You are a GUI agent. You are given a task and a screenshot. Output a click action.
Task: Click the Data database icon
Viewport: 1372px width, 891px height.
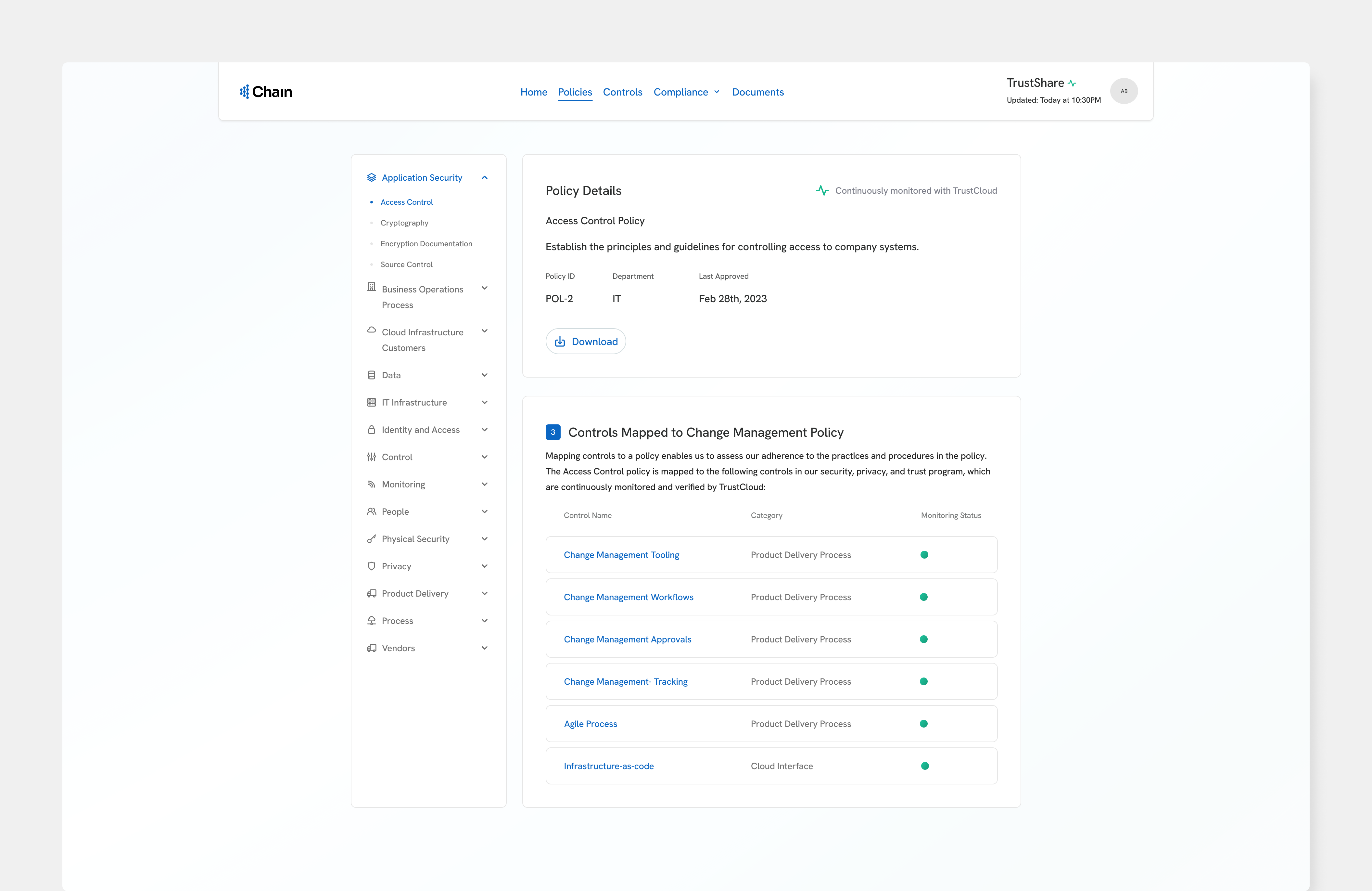point(371,375)
